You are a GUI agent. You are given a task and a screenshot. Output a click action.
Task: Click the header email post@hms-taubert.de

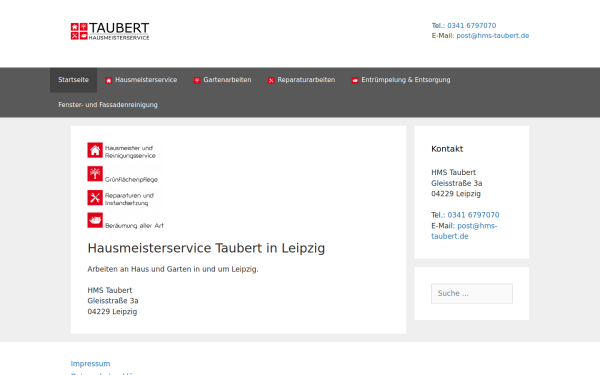492,36
